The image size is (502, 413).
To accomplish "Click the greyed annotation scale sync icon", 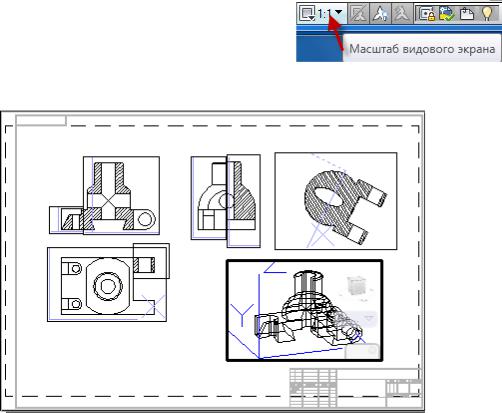I will [401, 14].
